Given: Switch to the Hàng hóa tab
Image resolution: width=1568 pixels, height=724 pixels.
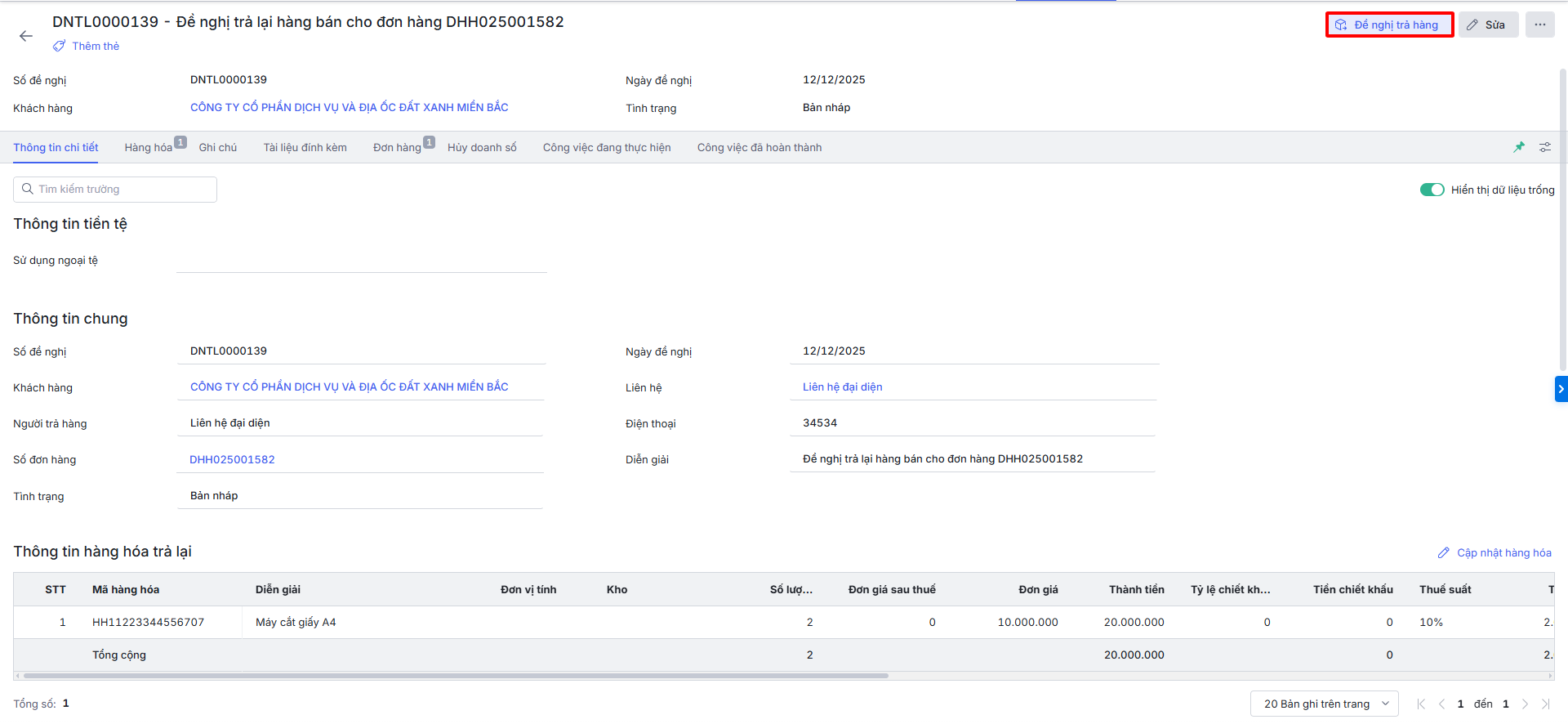Looking at the screenshot, I should [149, 148].
